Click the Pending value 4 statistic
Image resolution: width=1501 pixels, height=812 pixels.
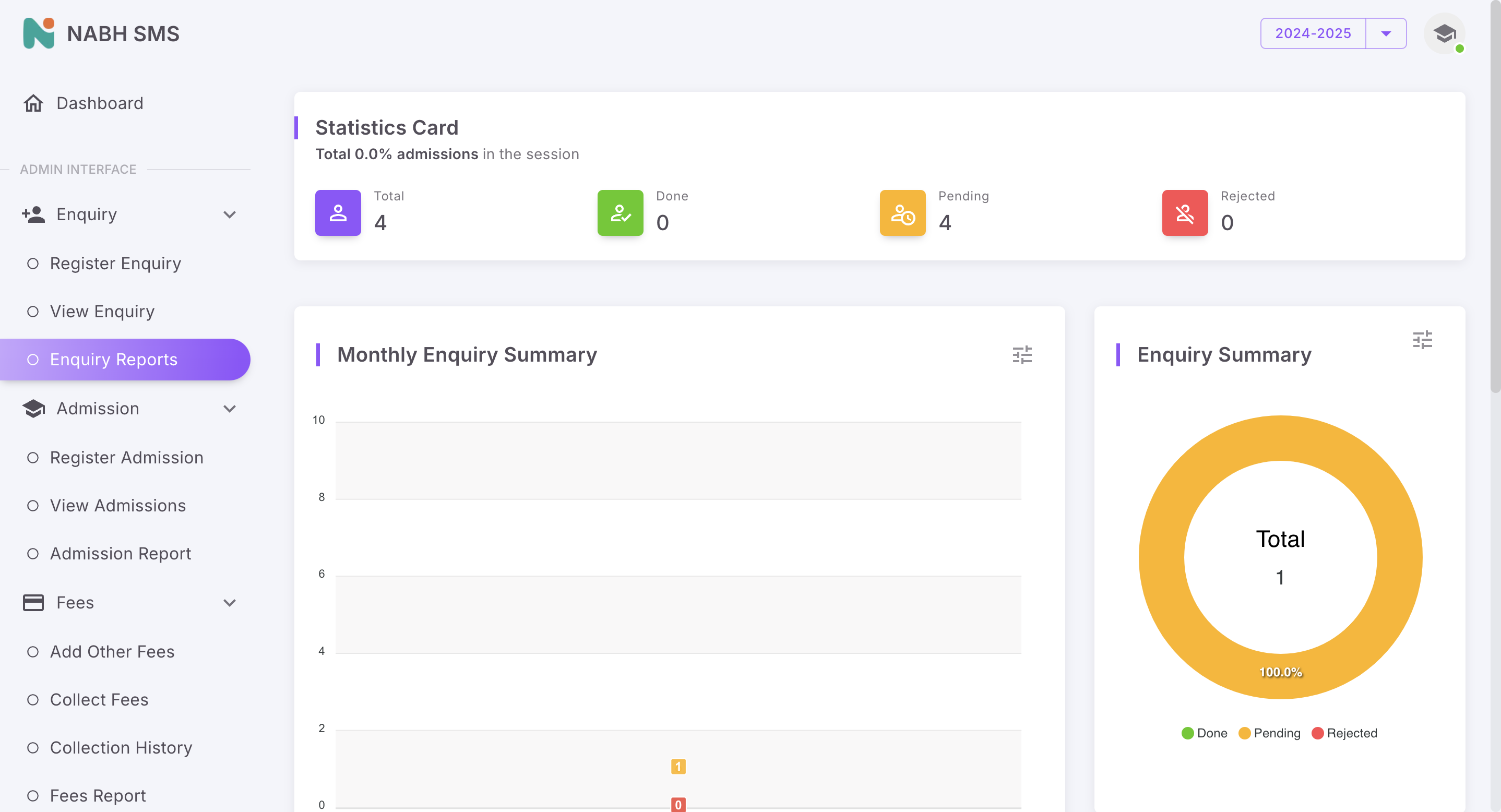click(945, 222)
